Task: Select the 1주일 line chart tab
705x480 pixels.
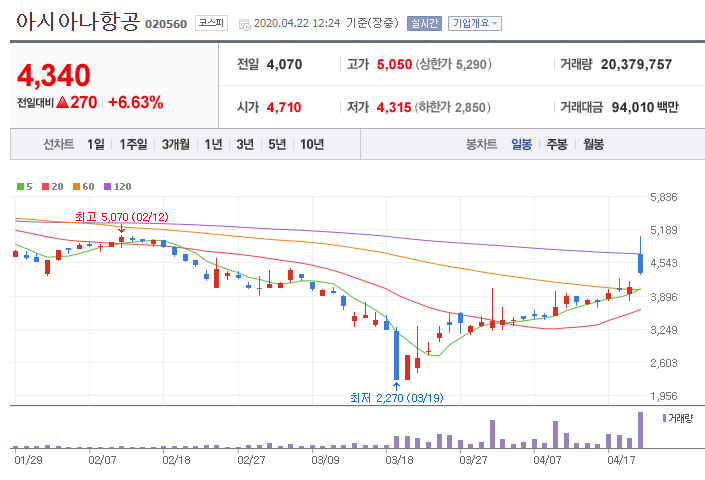Action: 133,144
